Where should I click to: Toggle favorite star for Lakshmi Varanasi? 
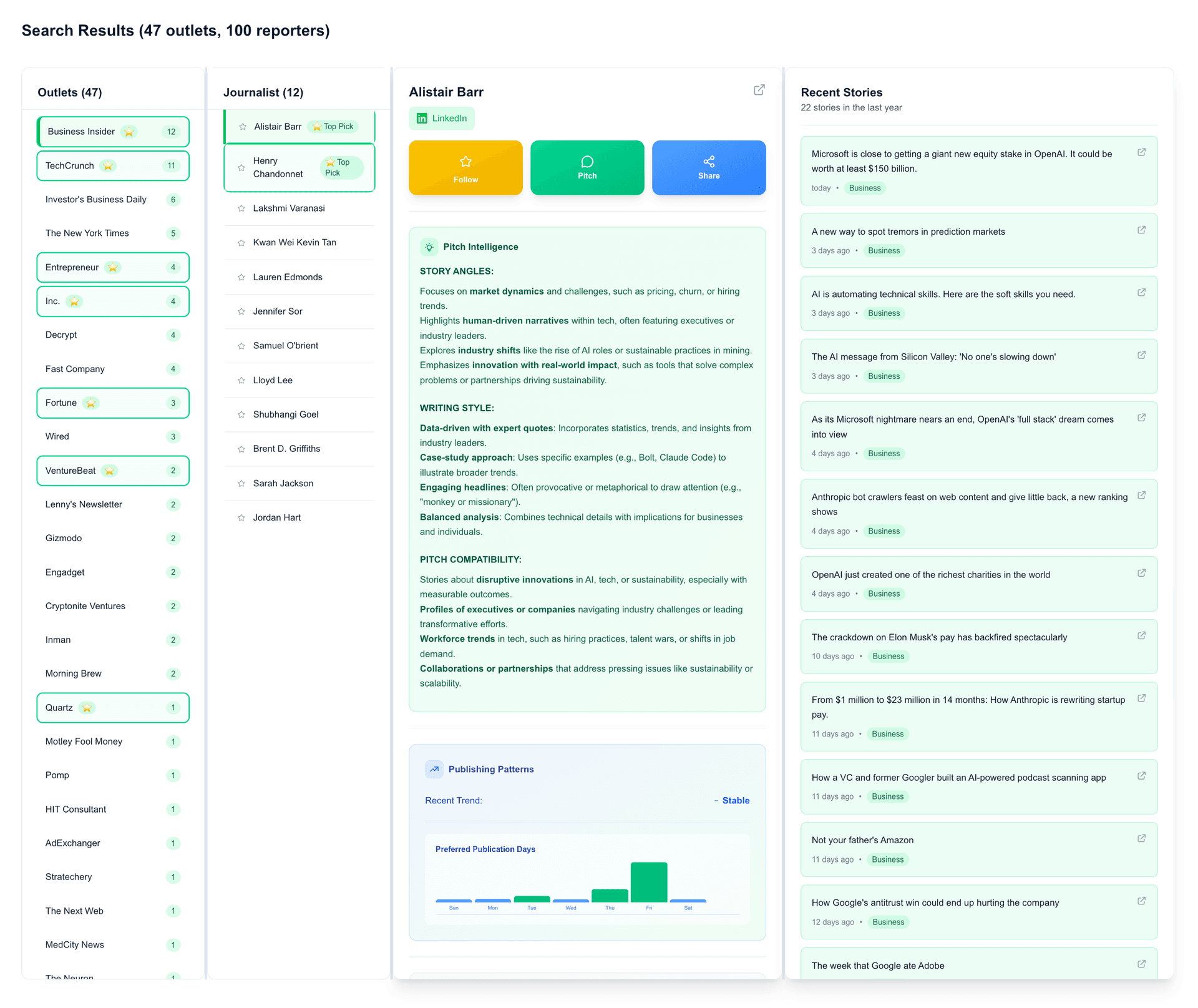click(241, 208)
